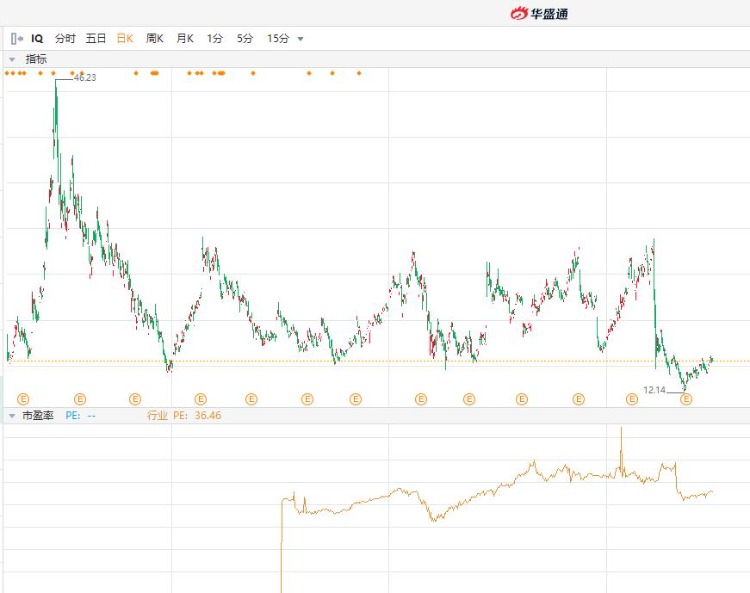This screenshot has width=750, height=593.
Task: Click the 行业 PE 36.46 label
Action: tap(184, 415)
